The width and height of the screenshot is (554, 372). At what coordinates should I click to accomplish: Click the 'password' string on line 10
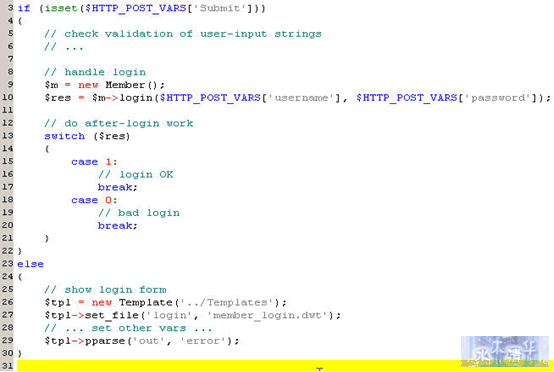498,98
